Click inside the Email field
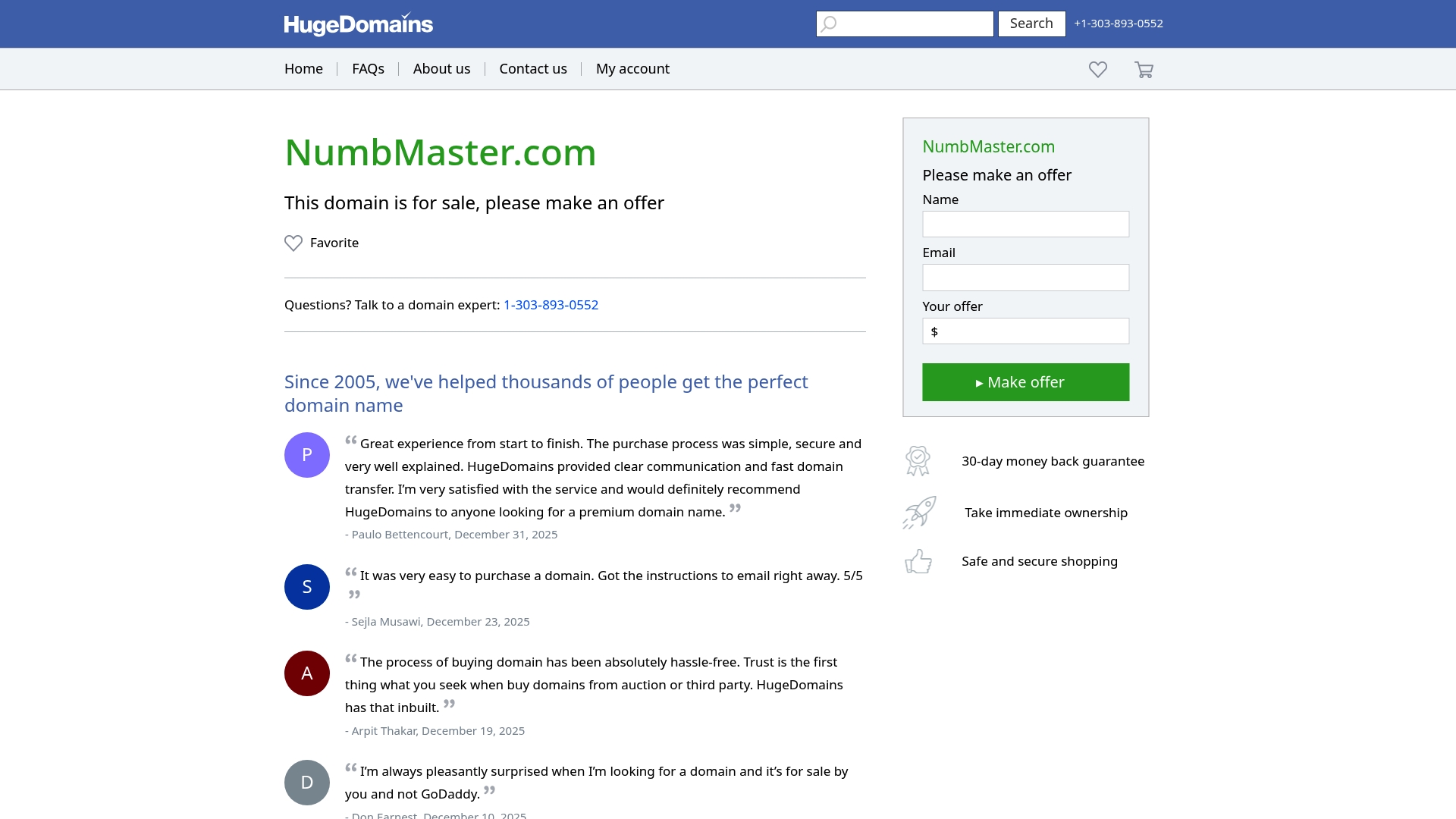The height and width of the screenshot is (819, 1456). coord(1025,277)
